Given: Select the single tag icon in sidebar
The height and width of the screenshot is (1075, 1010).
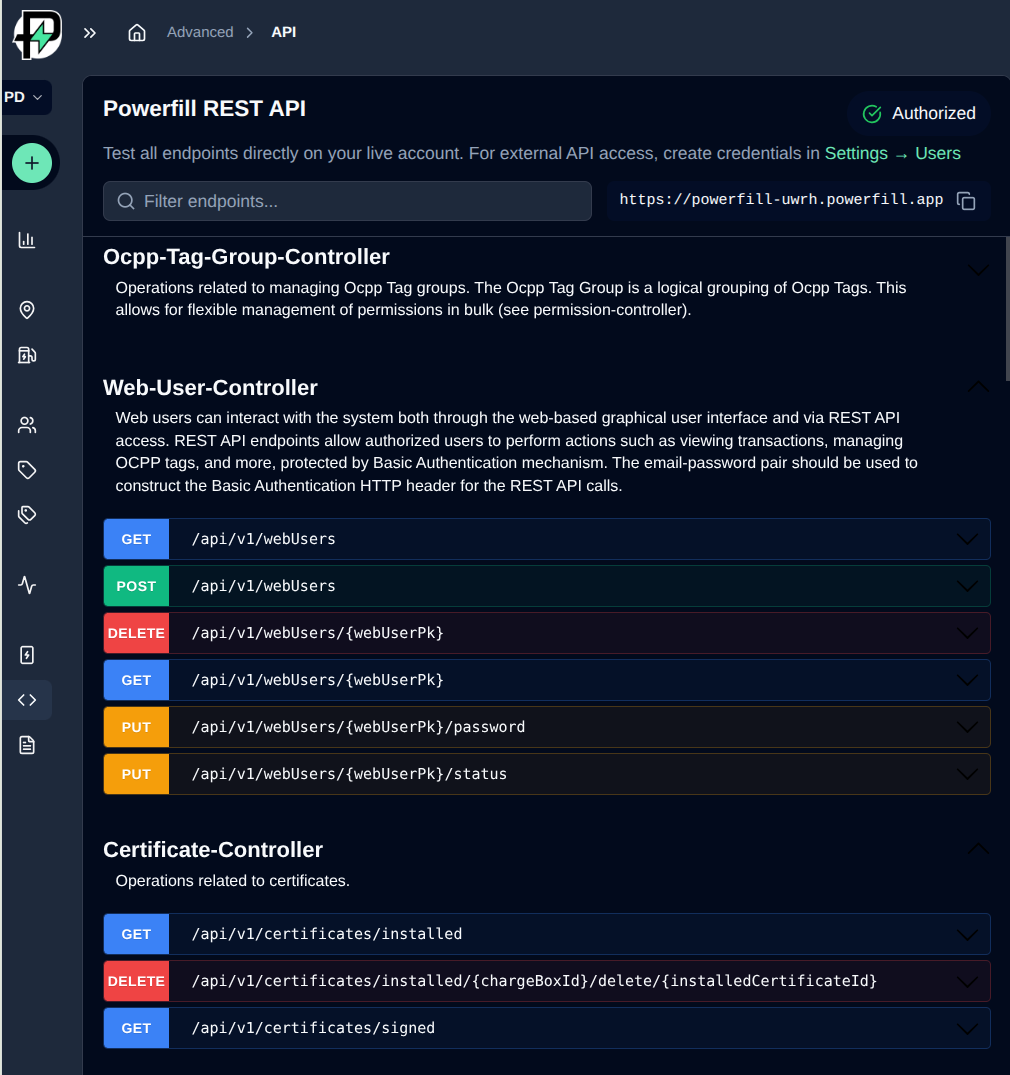Looking at the screenshot, I should tap(26, 469).
